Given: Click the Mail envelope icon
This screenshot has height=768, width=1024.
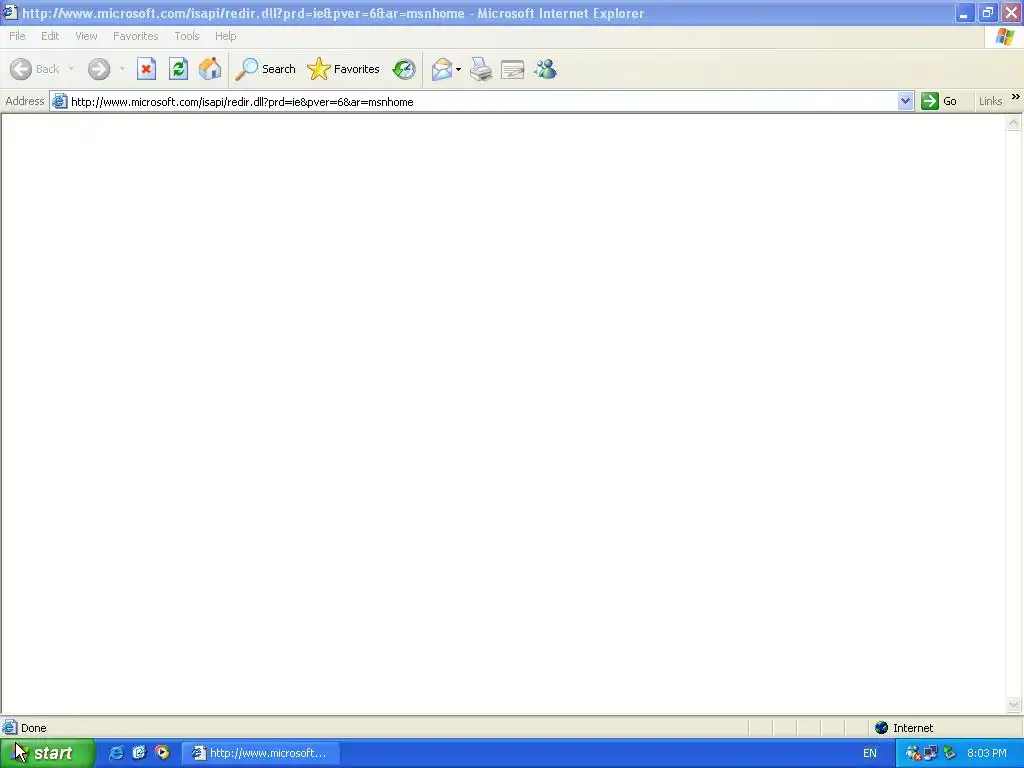Looking at the screenshot, I should [442, 69].
